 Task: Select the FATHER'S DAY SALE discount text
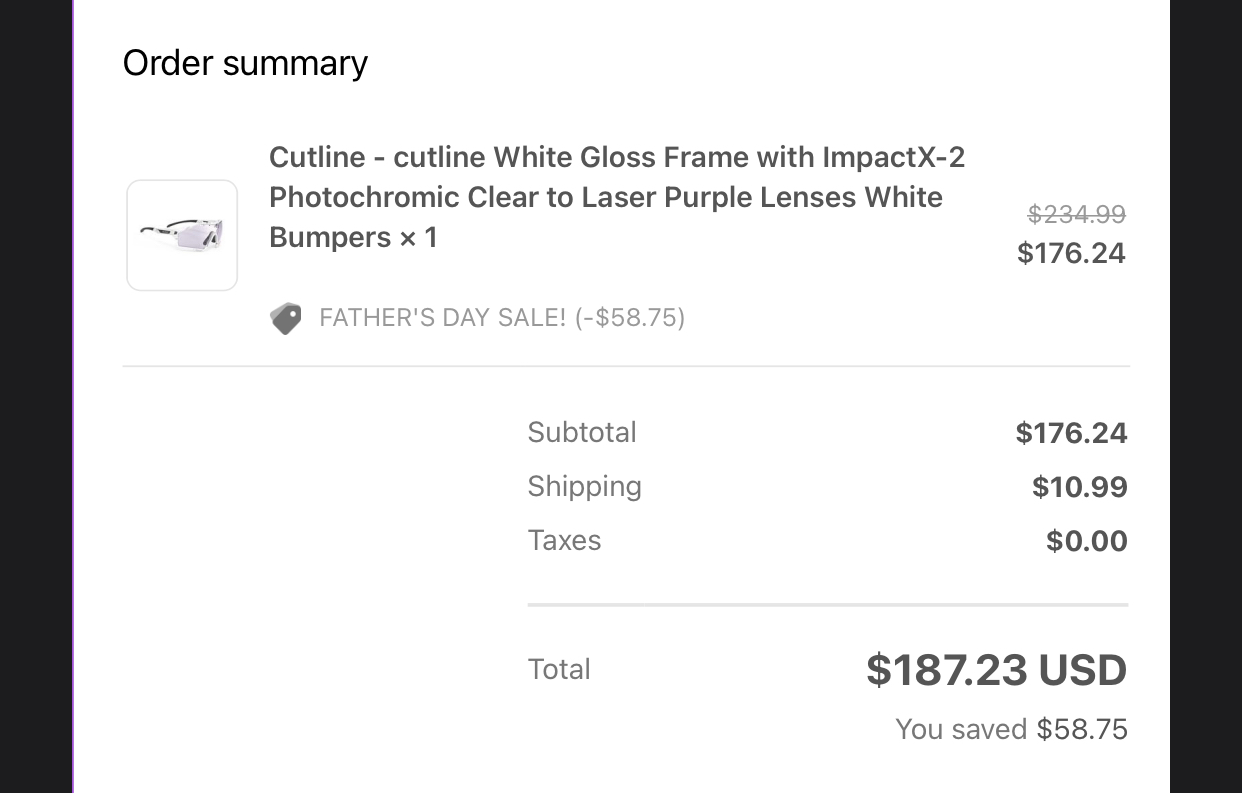point(502,318)
